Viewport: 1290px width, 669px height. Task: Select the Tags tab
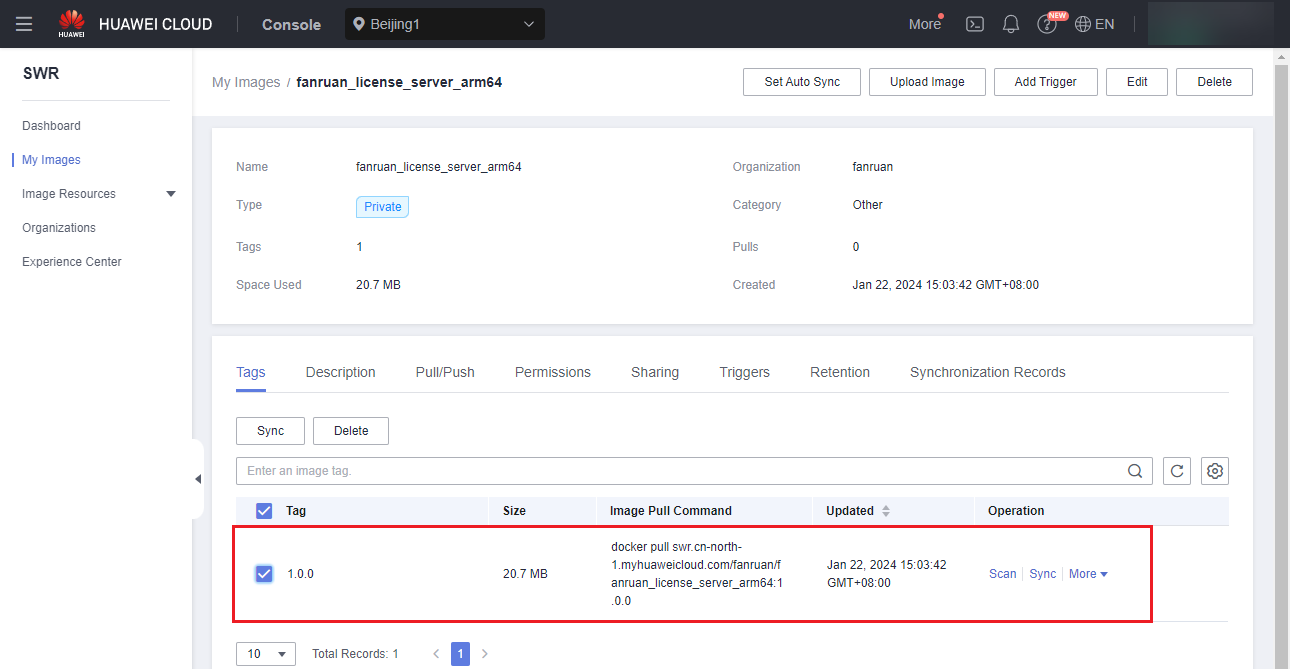tap(251, 372)
